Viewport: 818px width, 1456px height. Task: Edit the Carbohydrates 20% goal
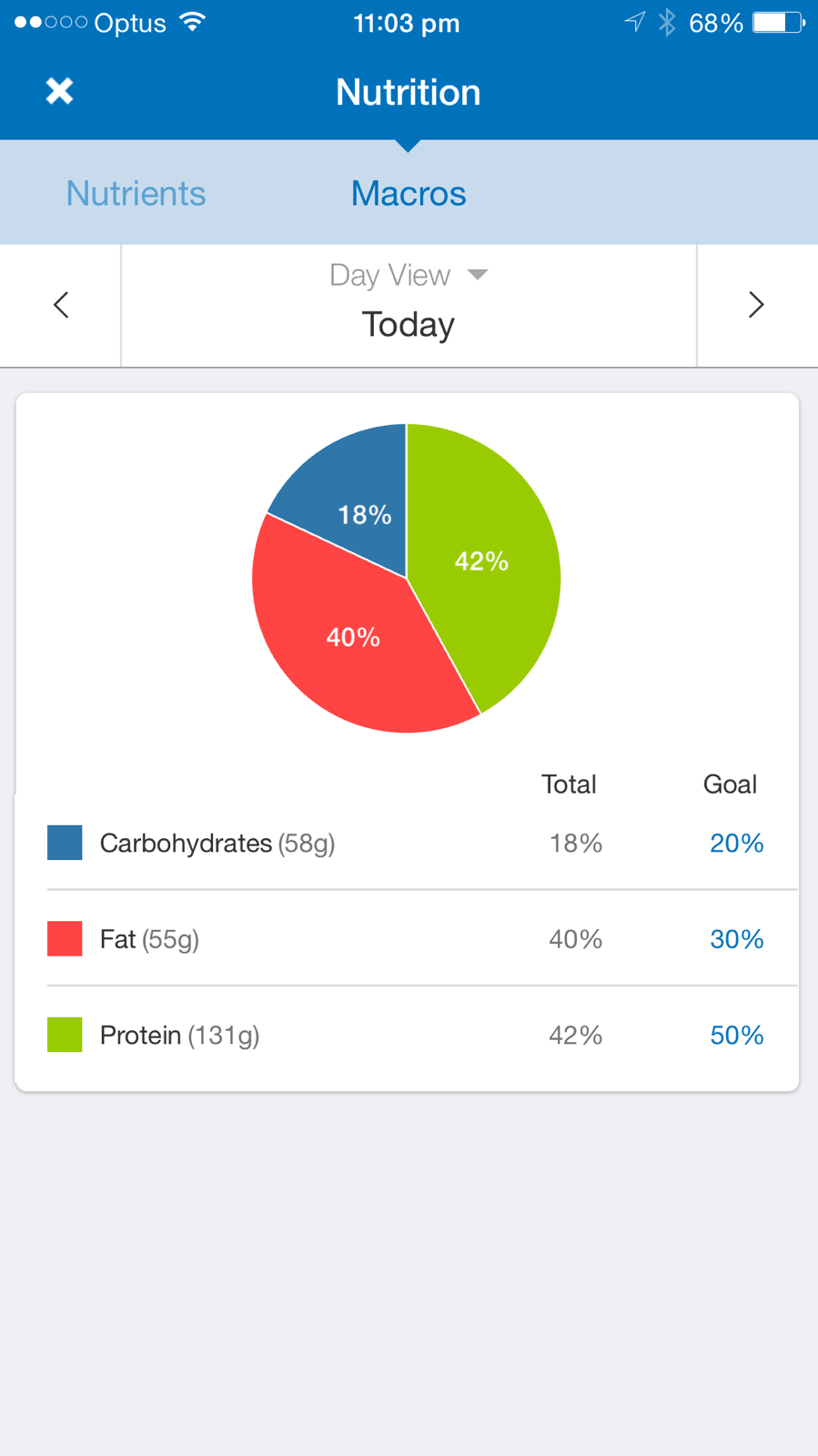tap(736, 844)
